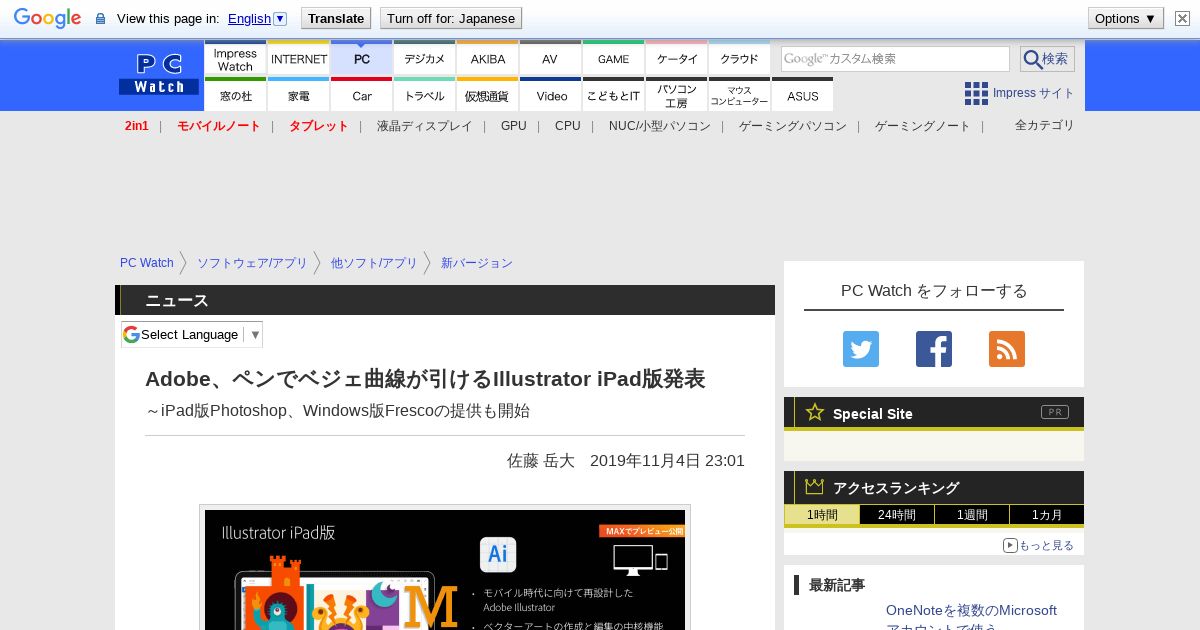Follow PC Watch on Twitter
The image size is (1200, 630).
pyautogui.click(x=861, y=349)
